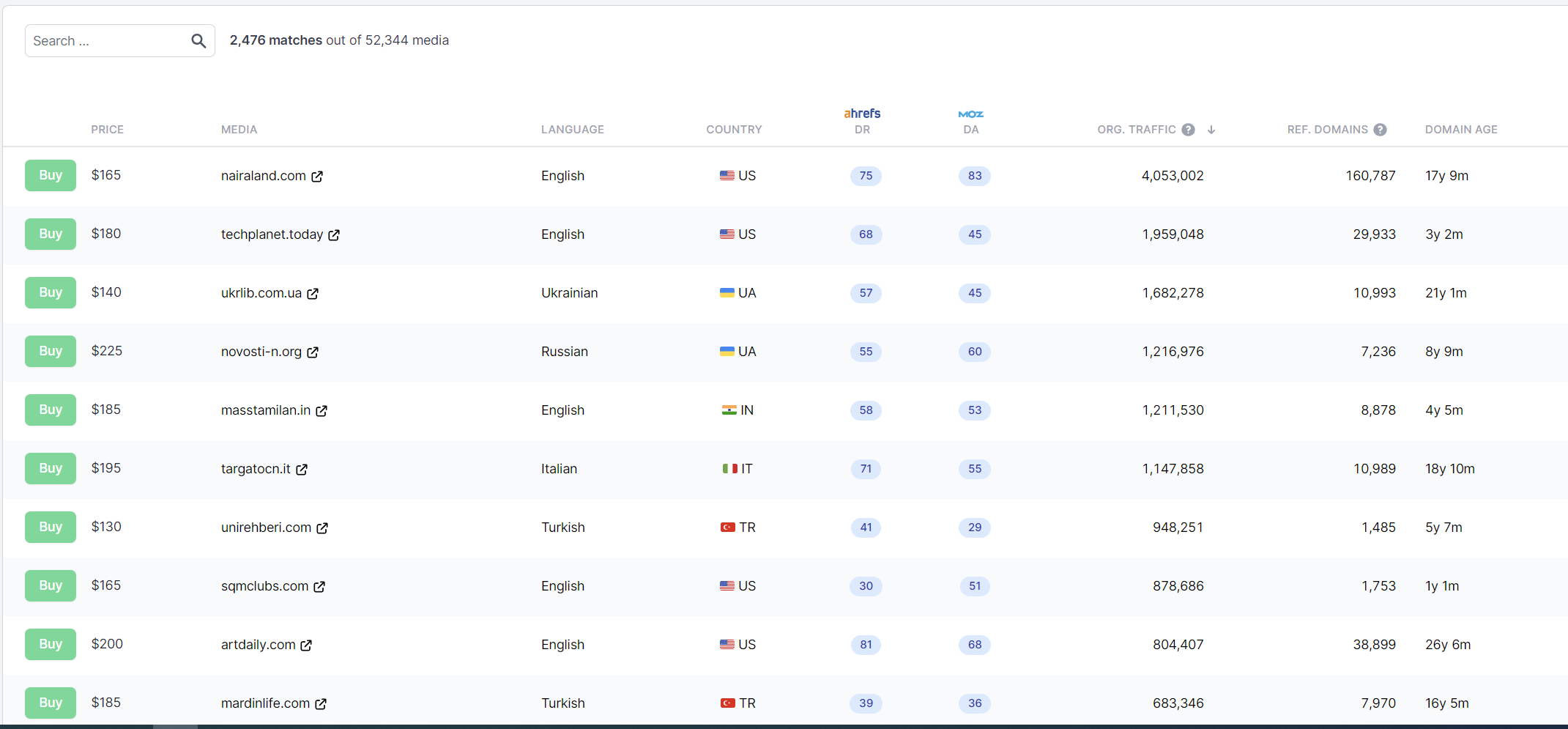Sort by the Language column header
This screenshot has height=729, width=1568.
point(573,130)
